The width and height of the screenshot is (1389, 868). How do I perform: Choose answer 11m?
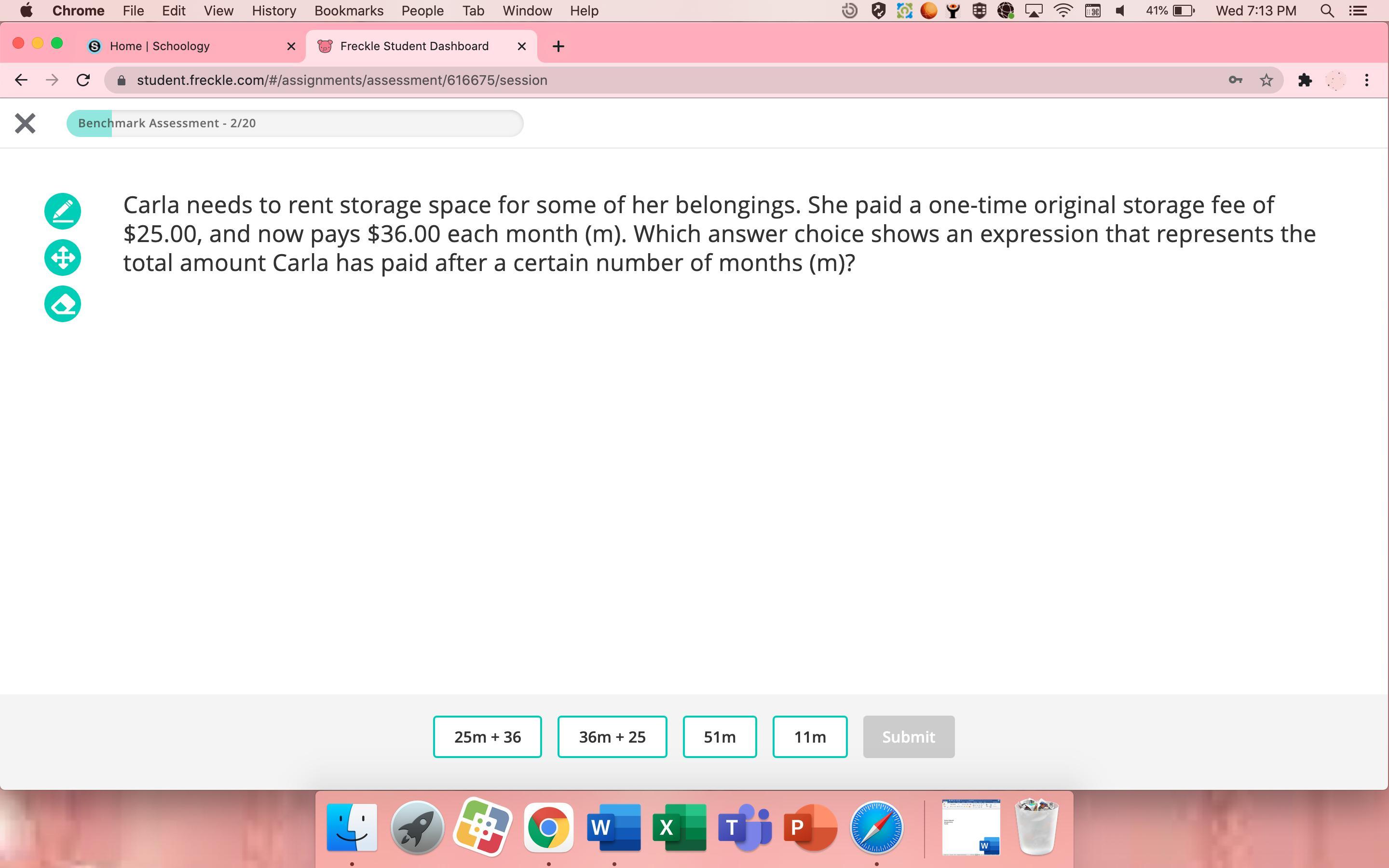tap(809, 736)
